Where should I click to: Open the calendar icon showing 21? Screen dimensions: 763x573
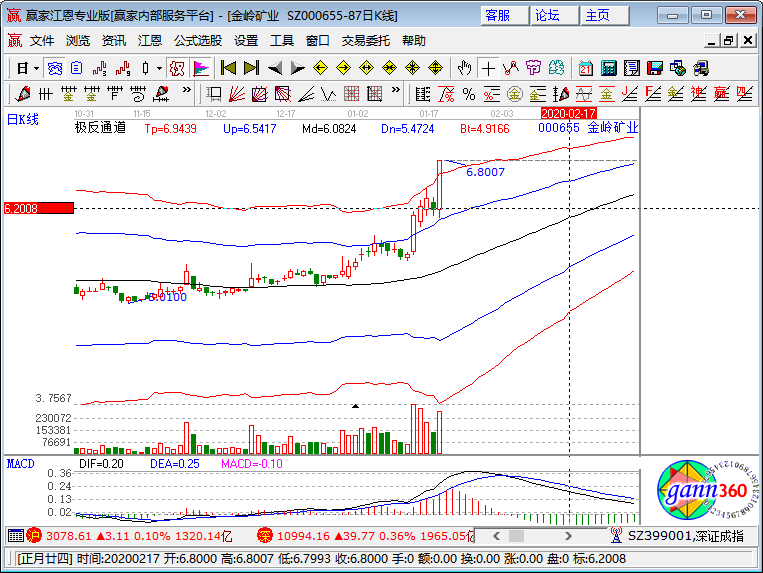click(585, 68)
